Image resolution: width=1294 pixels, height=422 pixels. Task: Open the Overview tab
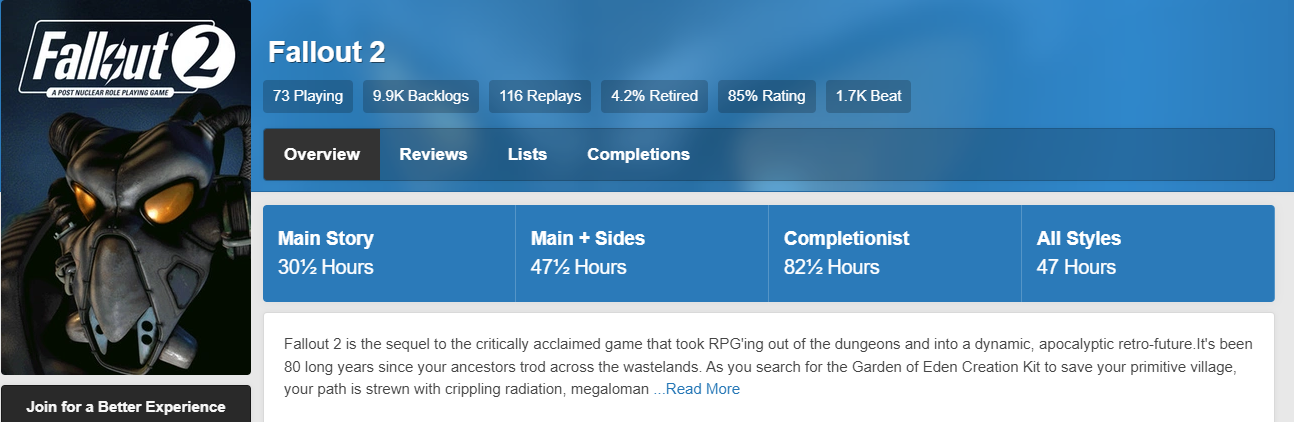[322, 154]
